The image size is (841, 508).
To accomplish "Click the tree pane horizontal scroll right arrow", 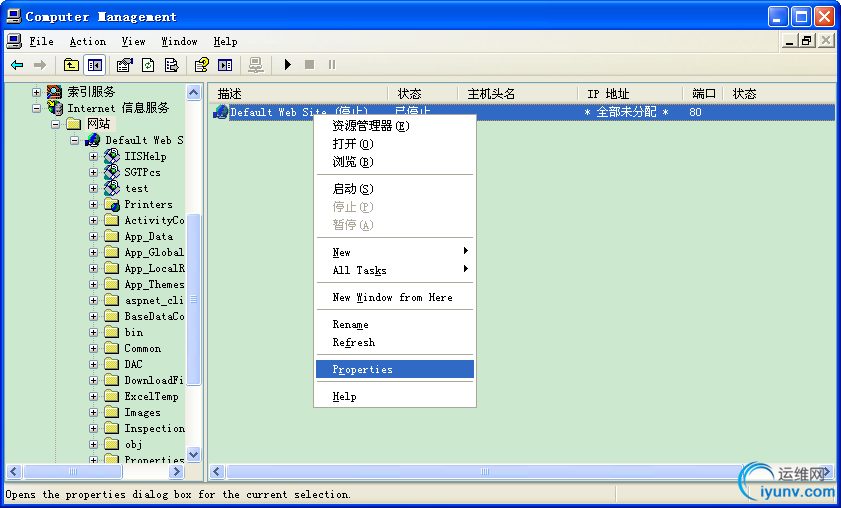I will (x=176, y=472).
